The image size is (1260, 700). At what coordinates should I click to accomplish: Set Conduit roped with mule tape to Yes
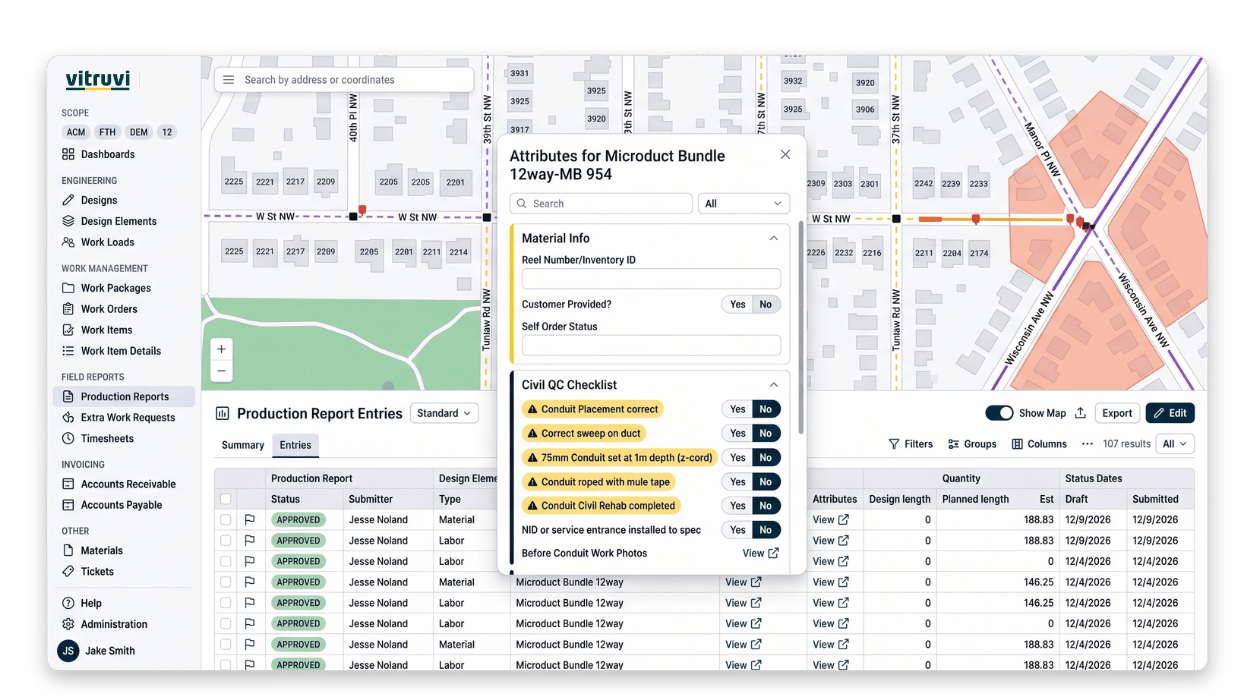737,481
